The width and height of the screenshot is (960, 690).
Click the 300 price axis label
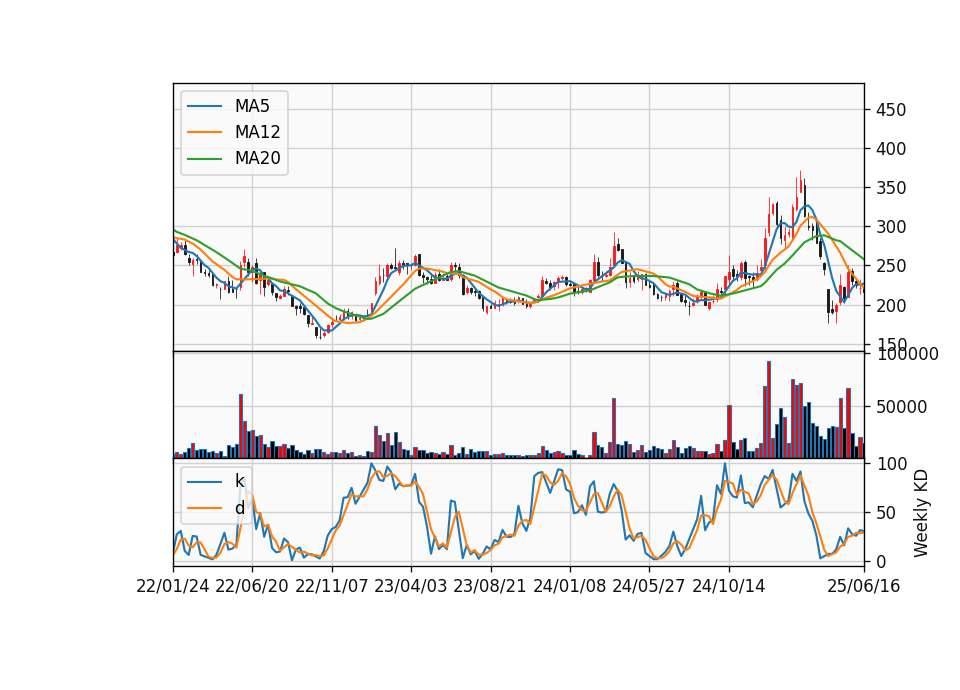point(891,227)
